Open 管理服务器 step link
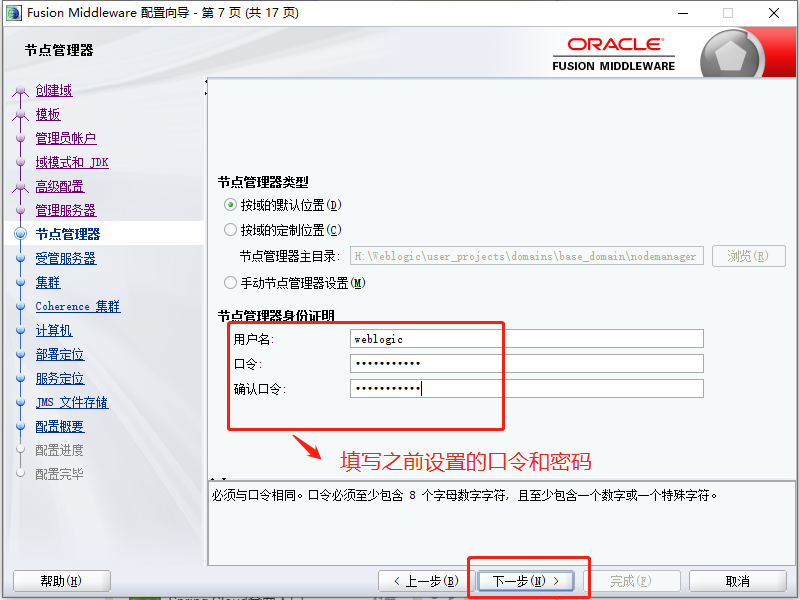This screenshot has width=800, height=600. click(66, 210)
